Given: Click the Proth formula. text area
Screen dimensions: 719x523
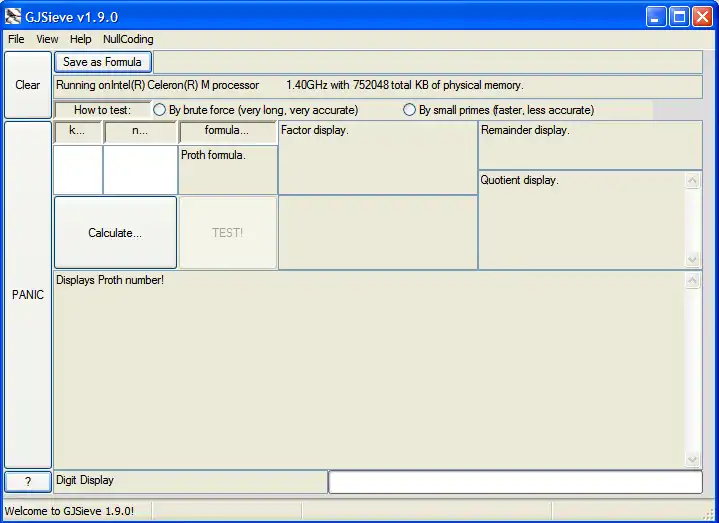Looking at the screenshot, I should [227, 170].
